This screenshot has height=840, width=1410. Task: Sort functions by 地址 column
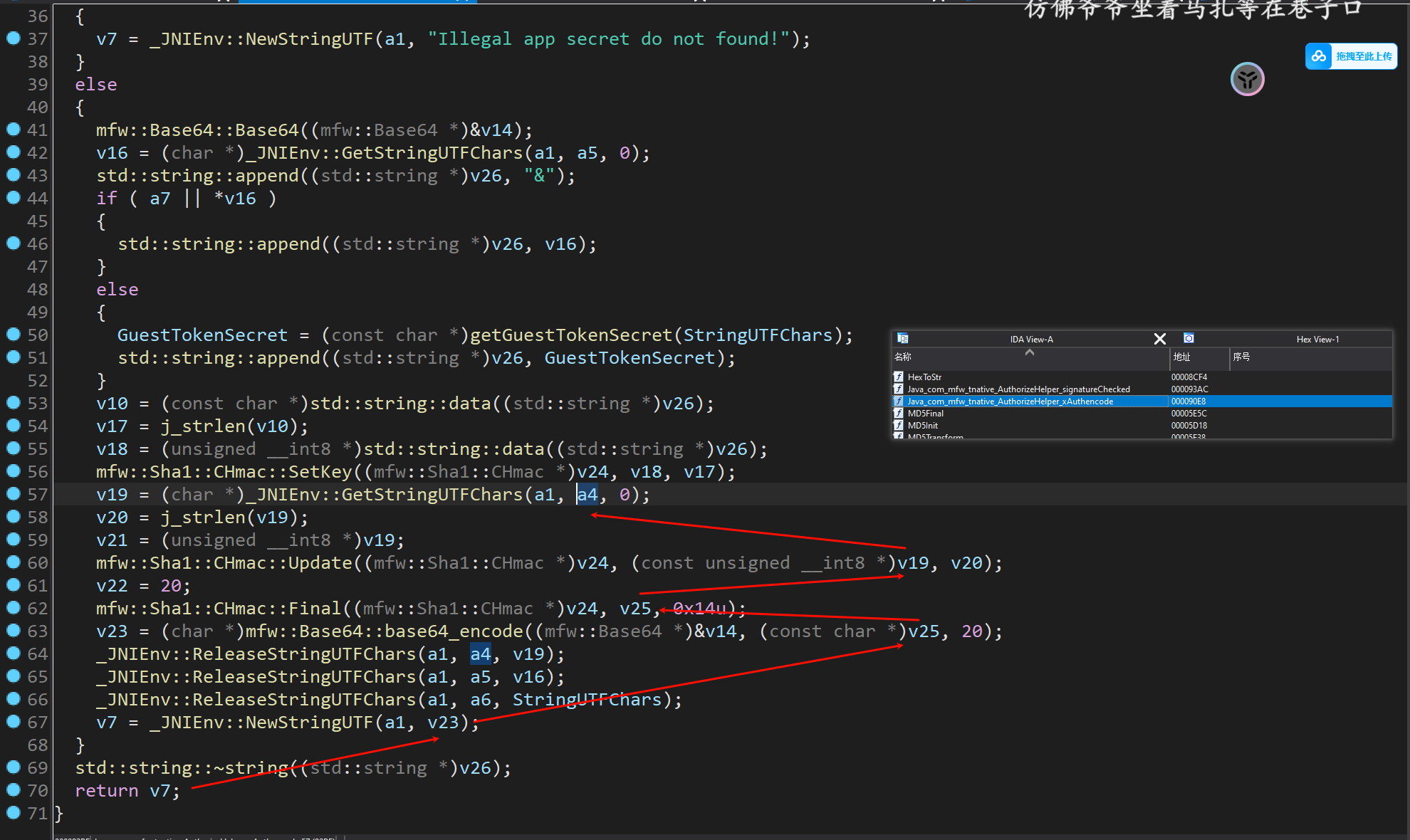click(1182, 357)
